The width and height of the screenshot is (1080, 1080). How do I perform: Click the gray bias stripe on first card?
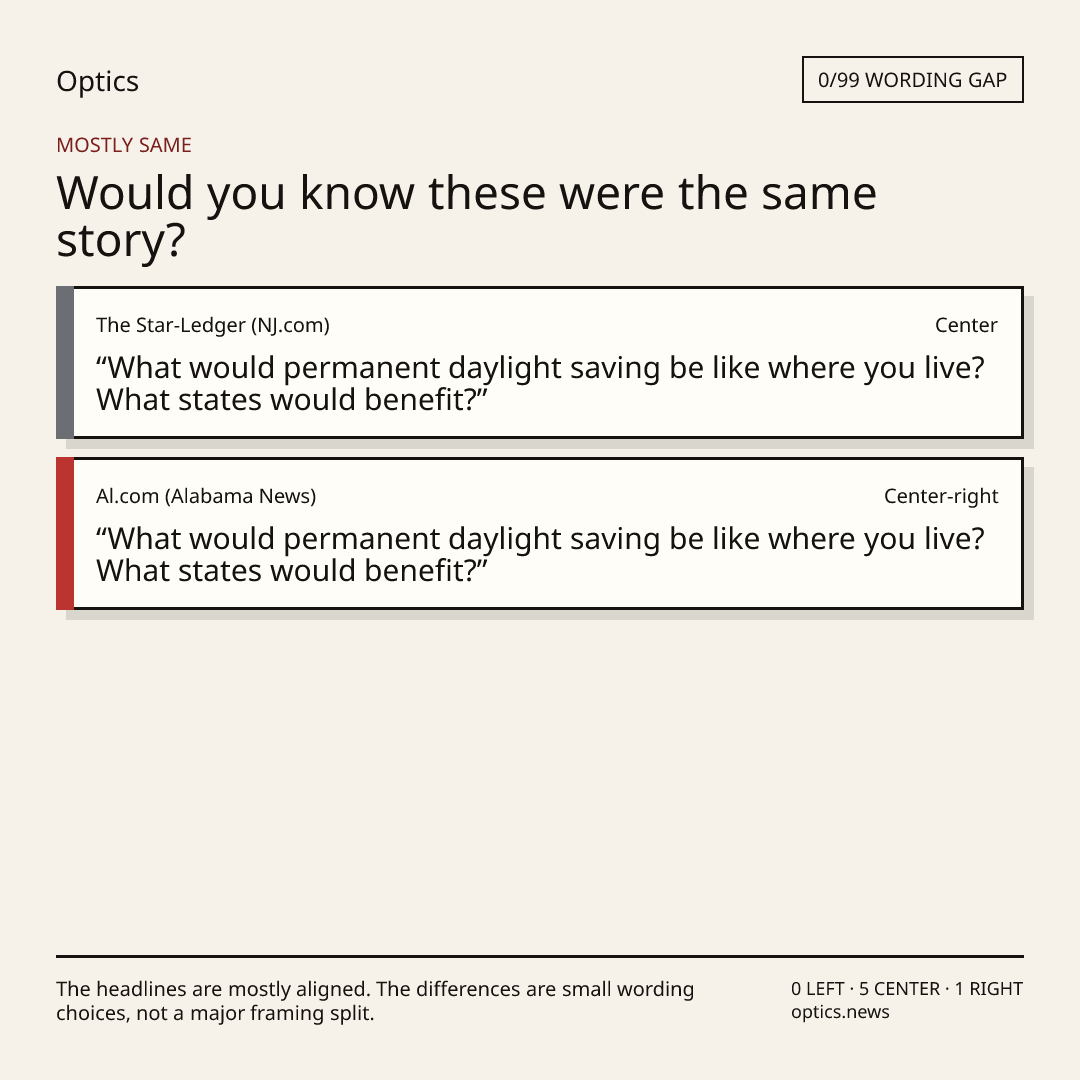tap(65, 362)
